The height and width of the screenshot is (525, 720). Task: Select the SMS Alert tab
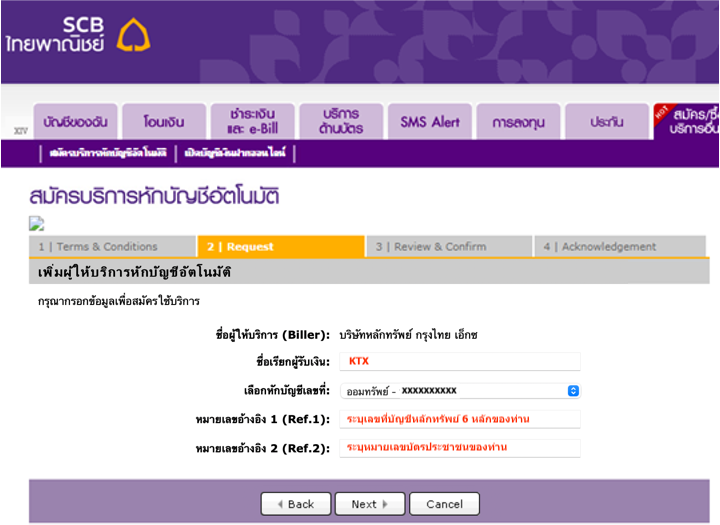pyautogui.click(x=429, y=122)
